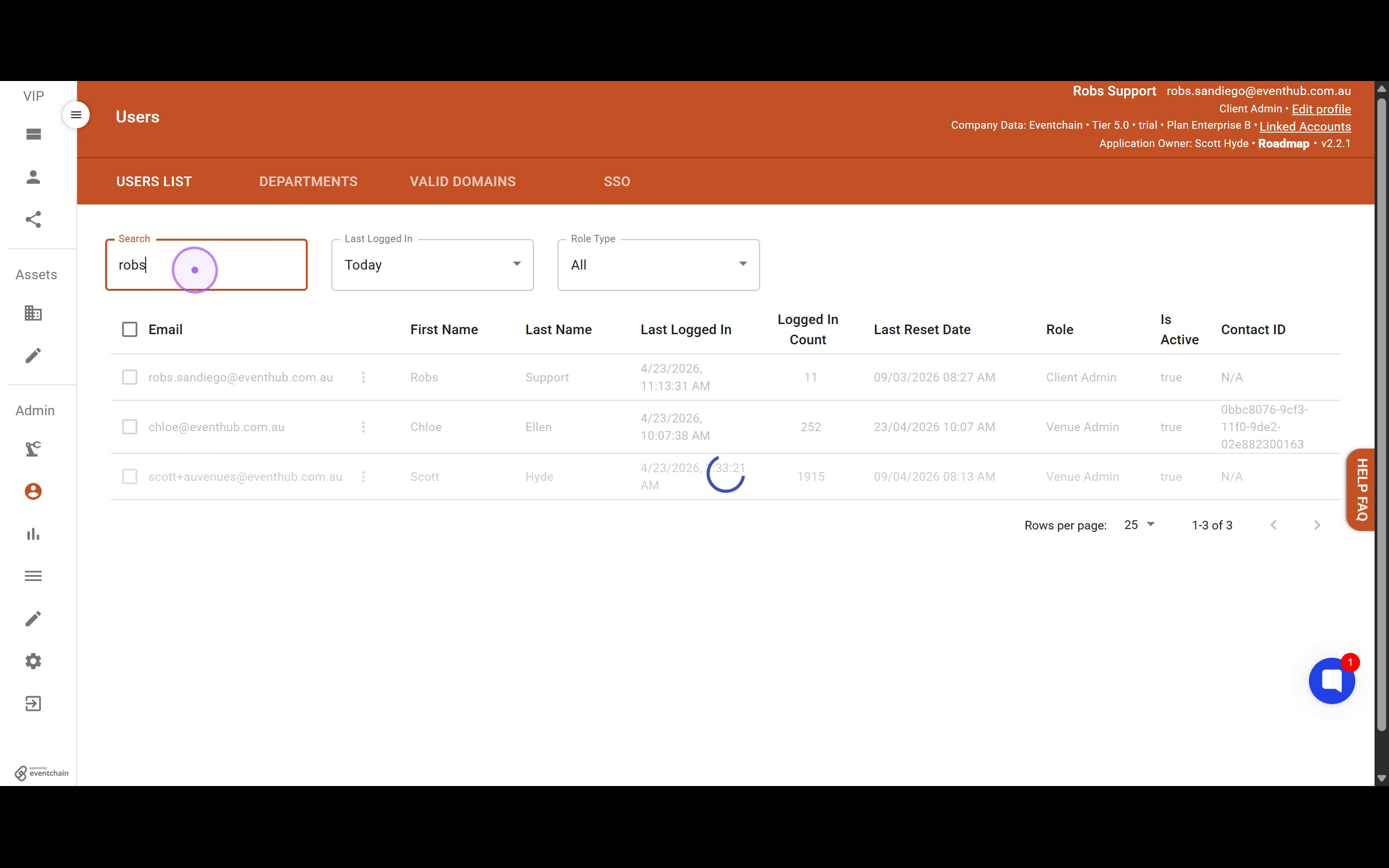Check the robs.sandiego@eventhub.com.au row checkbox
Image resolution: width=1389 pixels, height=868 pixels.
pyautogui.click(x=130, y=377)
